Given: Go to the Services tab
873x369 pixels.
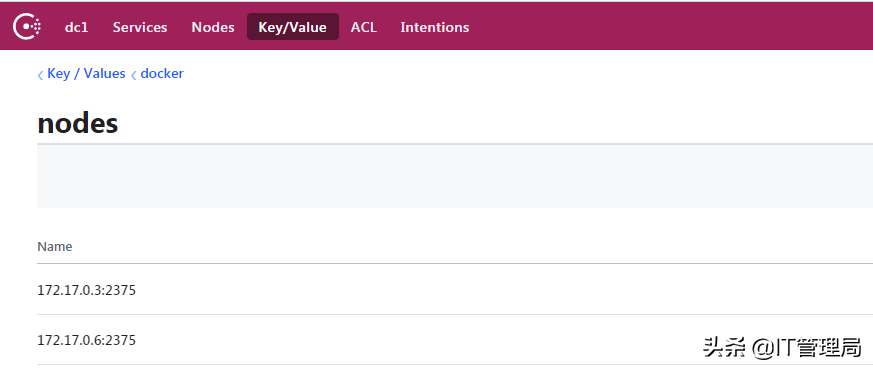Looking at the screenshot, I should point(140,27).
